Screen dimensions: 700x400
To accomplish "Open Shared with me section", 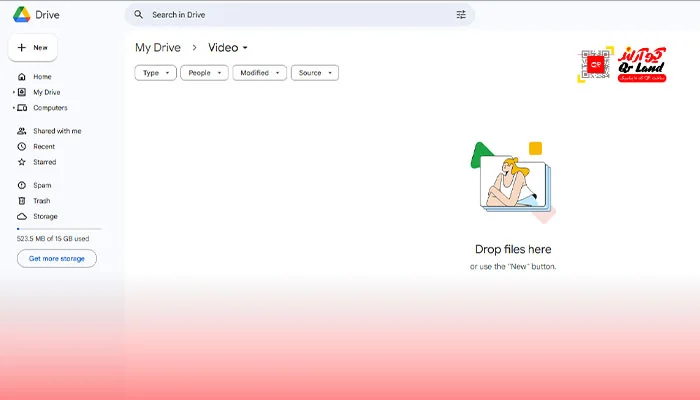I will [56, 131].
